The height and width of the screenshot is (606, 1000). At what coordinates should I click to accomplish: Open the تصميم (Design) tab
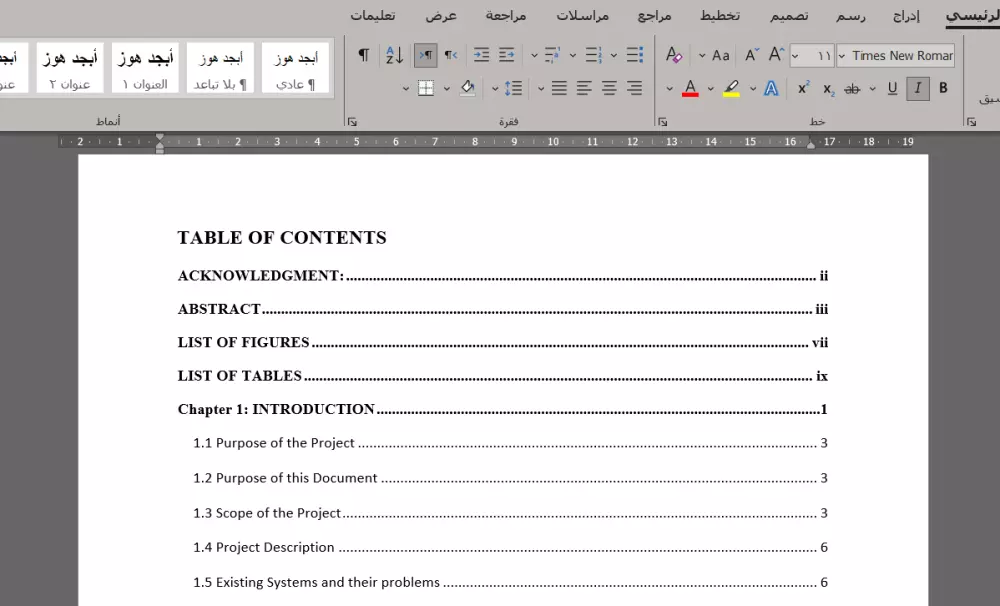click(789, 16)
